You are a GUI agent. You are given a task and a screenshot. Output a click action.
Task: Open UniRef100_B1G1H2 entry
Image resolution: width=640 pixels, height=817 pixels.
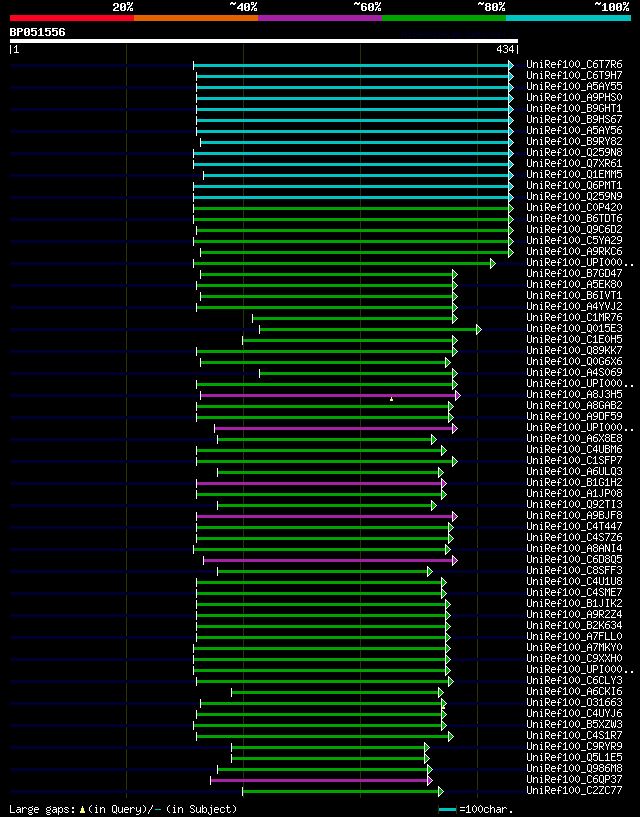pos(574,482)
